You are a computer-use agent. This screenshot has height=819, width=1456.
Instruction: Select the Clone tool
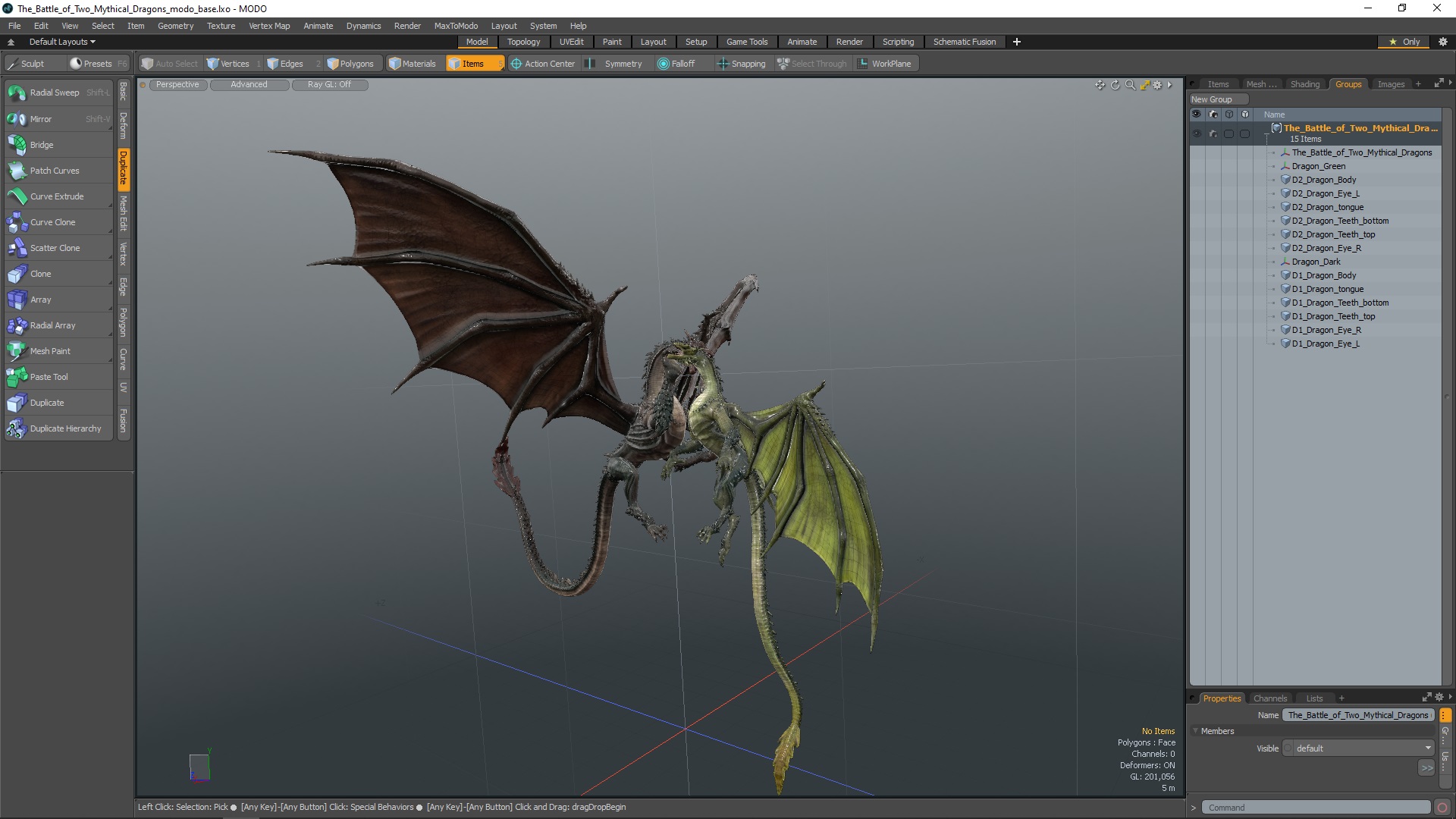[58, 274]
